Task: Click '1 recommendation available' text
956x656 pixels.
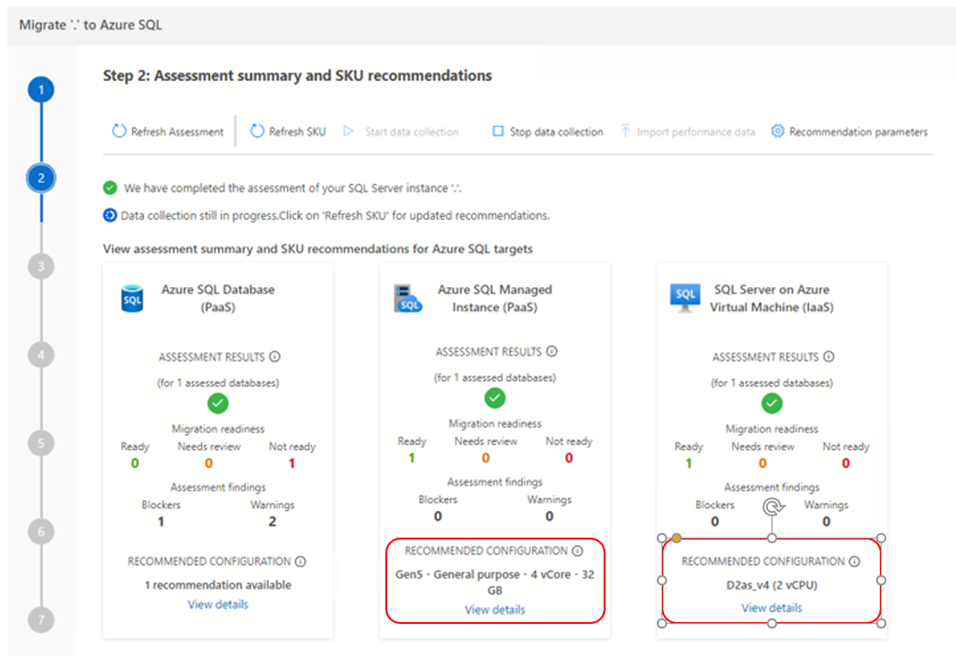Action: pyautogui.click(x=218, y=585)
